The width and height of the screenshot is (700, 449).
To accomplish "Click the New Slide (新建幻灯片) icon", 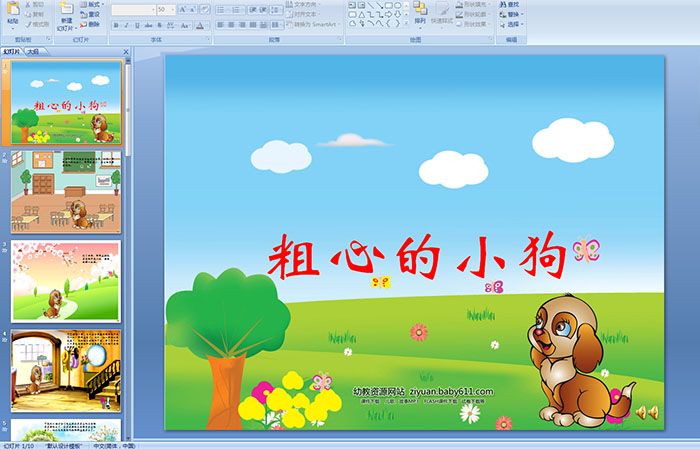I will click(x=67, y=8).
